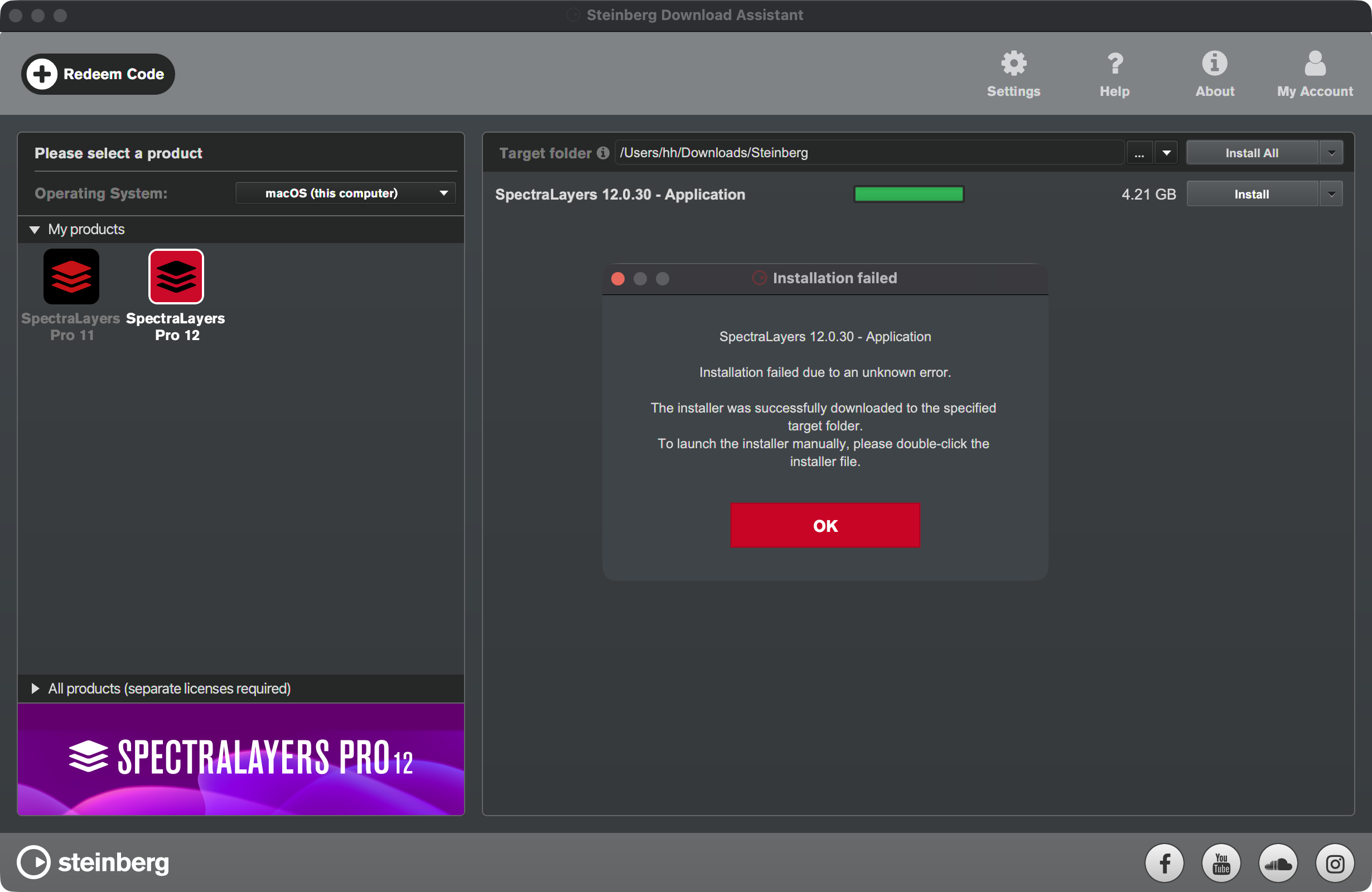The height and width of the screenshot is (892, 1372).
Task: Open the YouTube social icon
Action: click(1221, 862)
